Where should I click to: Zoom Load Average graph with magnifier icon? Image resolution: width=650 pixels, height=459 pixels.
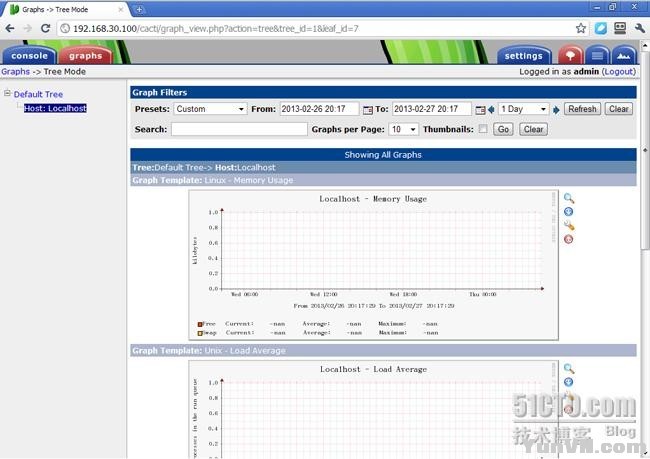click(569, 369)
